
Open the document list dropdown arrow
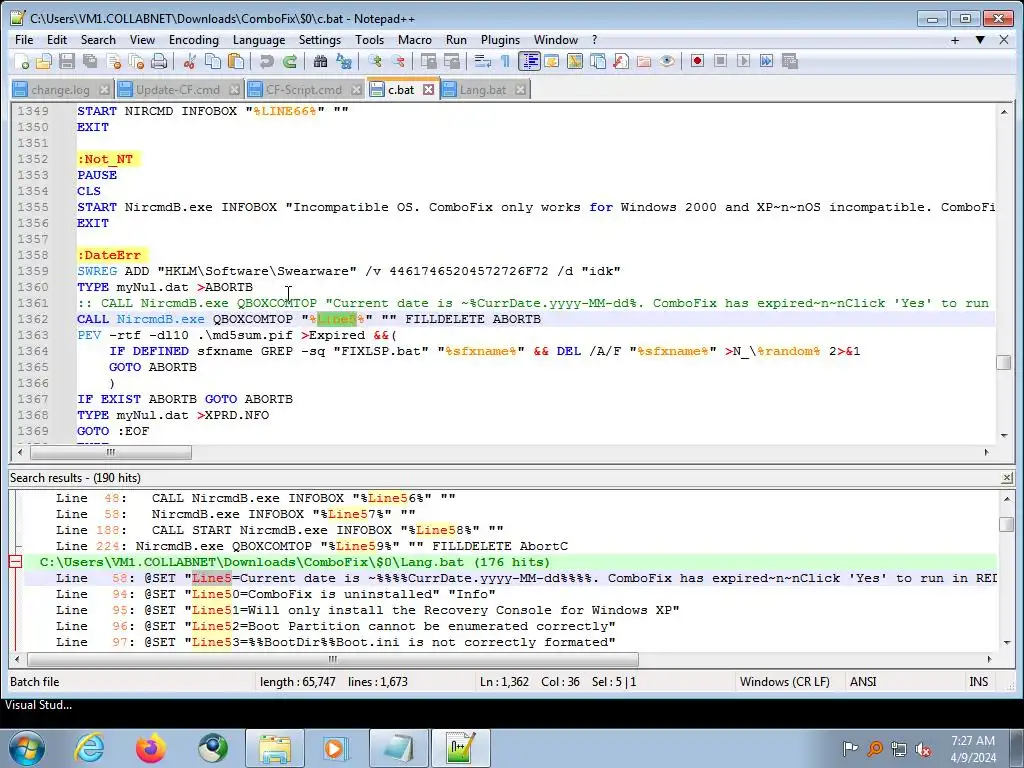(980, 40)
